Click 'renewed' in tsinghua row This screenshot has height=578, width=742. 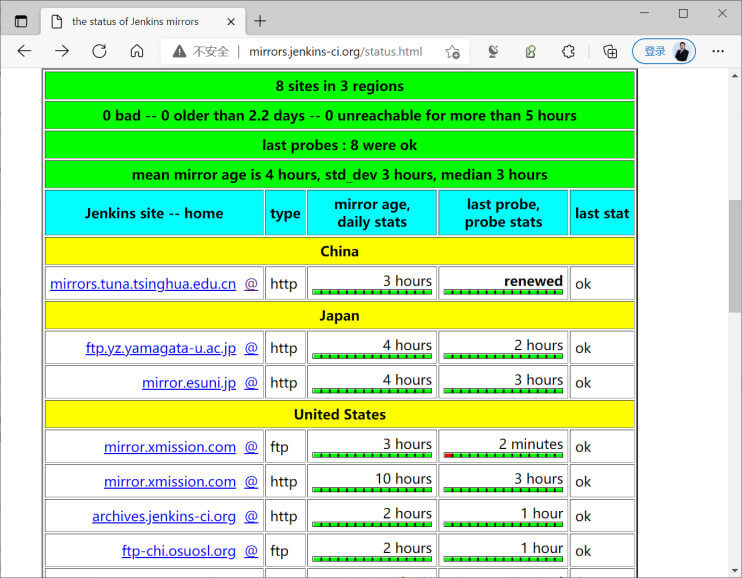(533, 281)
